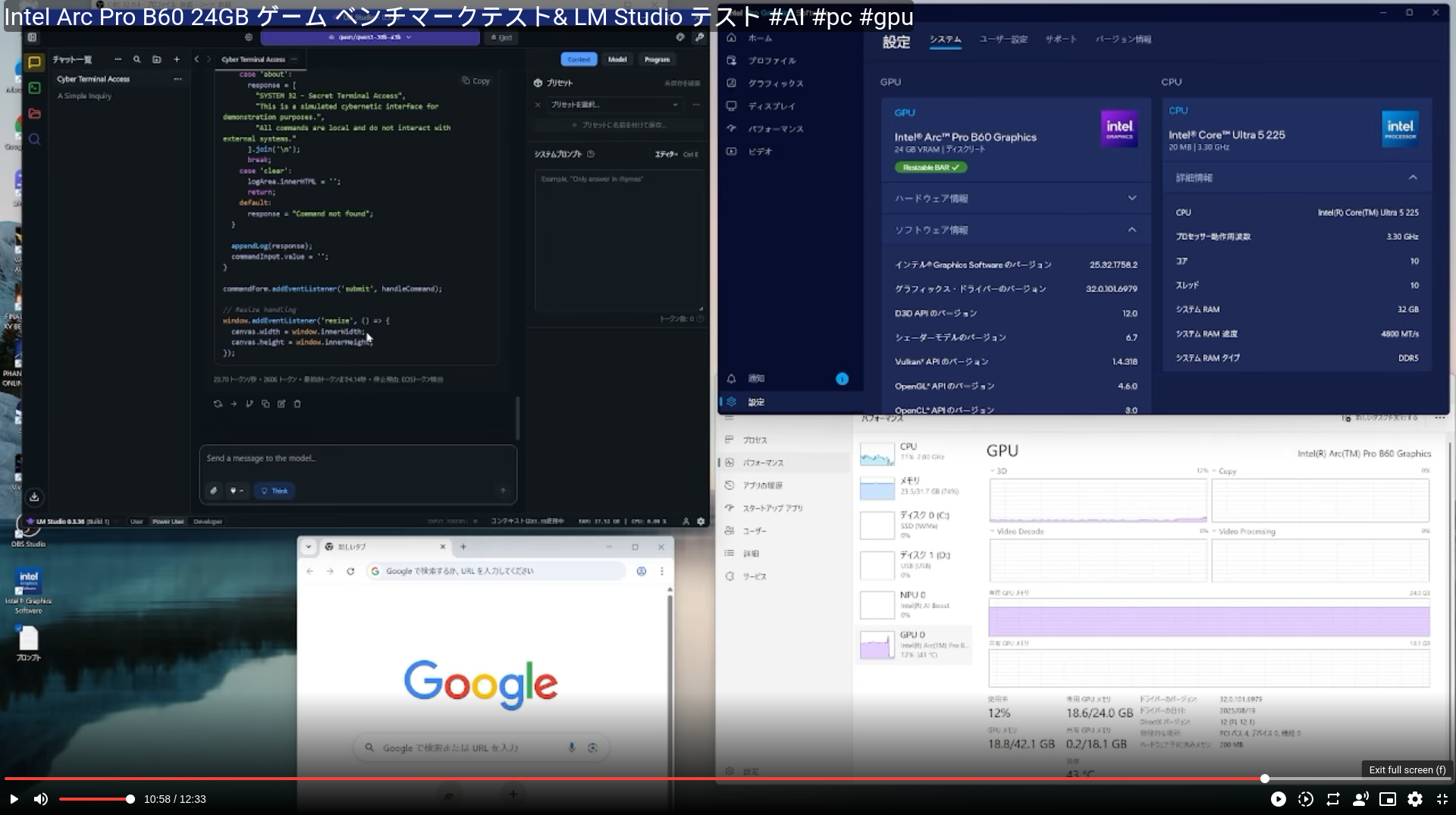Toggle YouTube autoplay switch
The height and width of the screenshot is (815, 1456).
tap(1278, 799)
